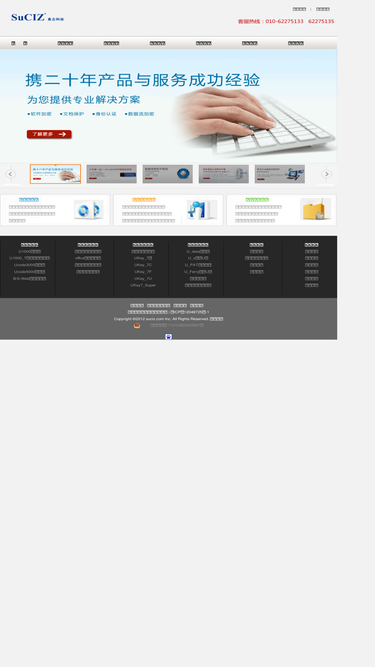Click the hotline number 010-62275133
375x667 pixels.
click(284, 21)
